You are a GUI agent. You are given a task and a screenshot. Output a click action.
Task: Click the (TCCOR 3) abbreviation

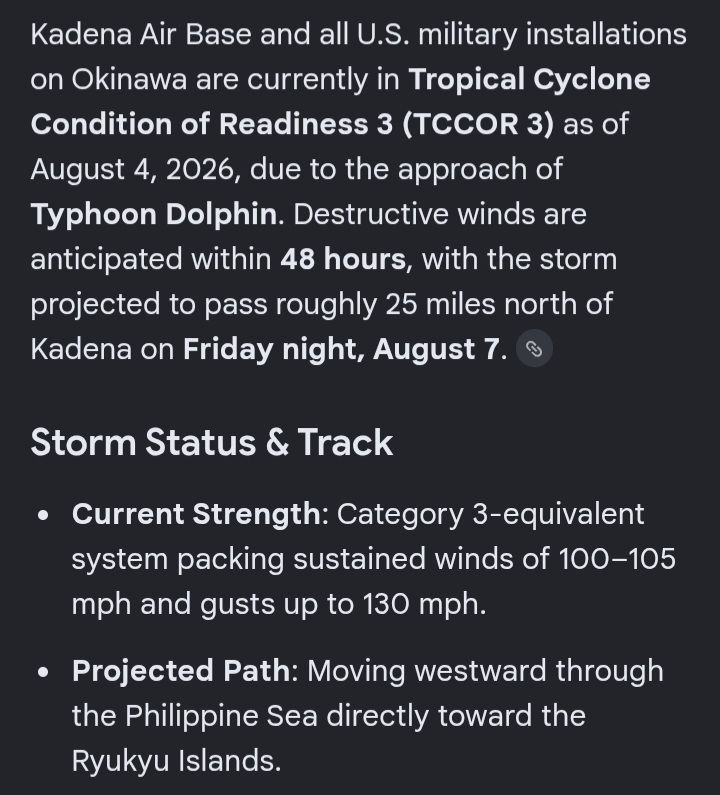point(478,124)
